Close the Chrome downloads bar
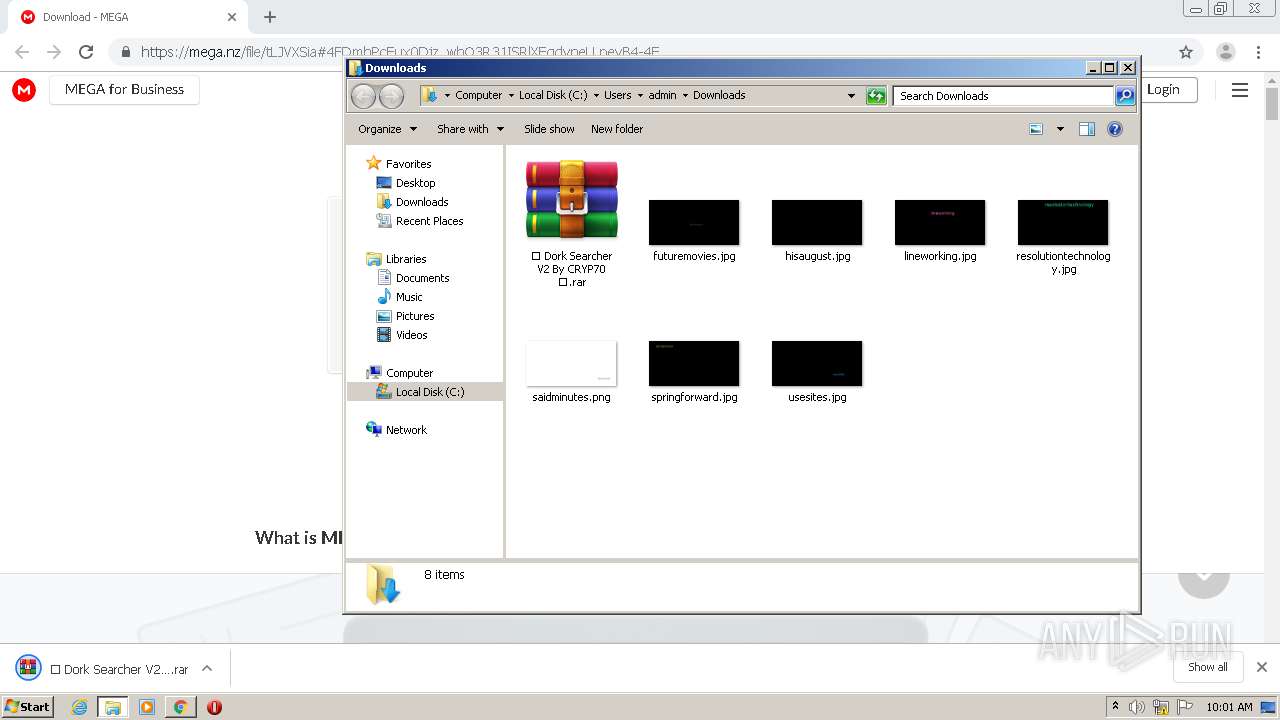 coord(1262,667)
